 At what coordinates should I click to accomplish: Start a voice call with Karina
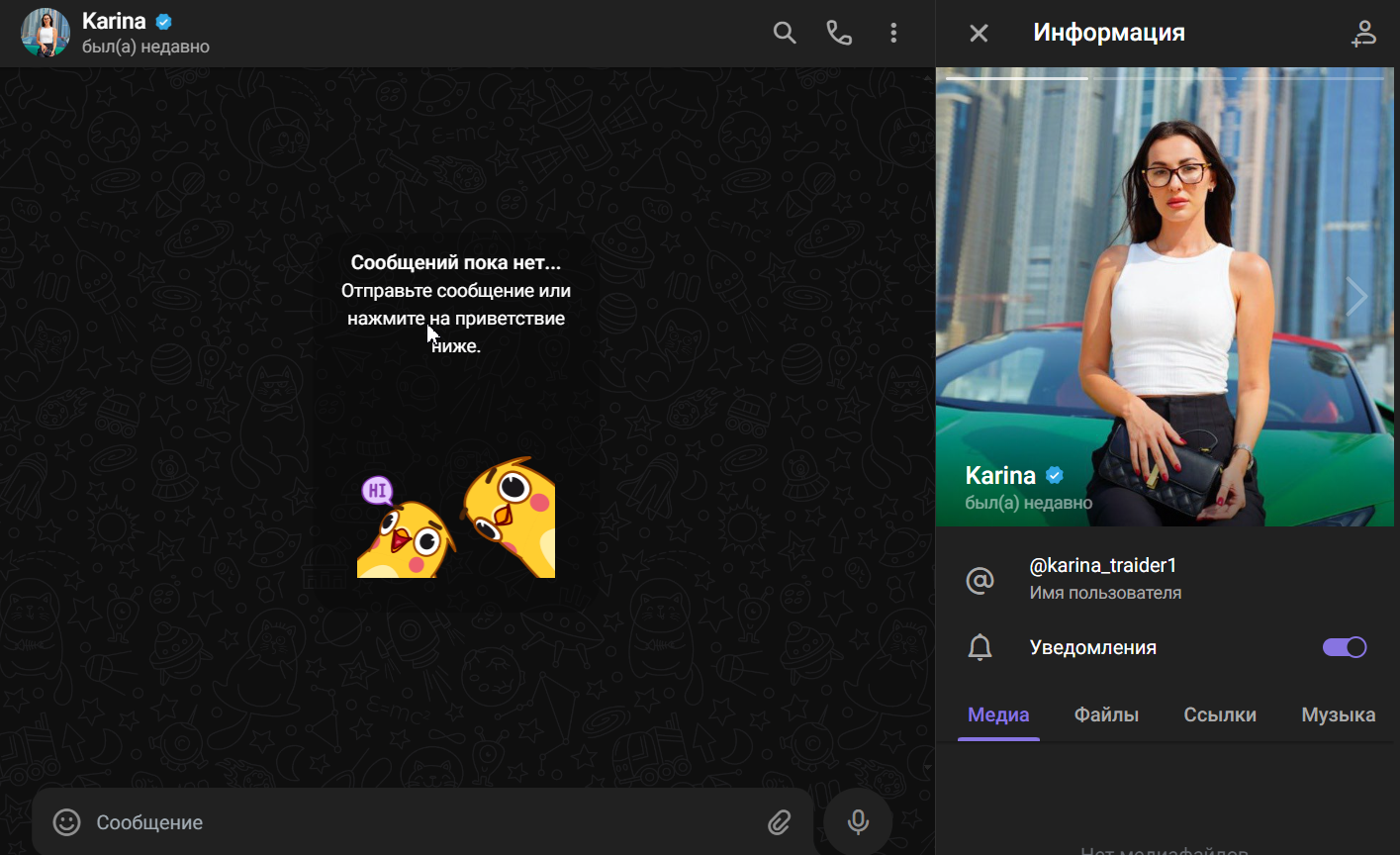(x=838, y=33)
